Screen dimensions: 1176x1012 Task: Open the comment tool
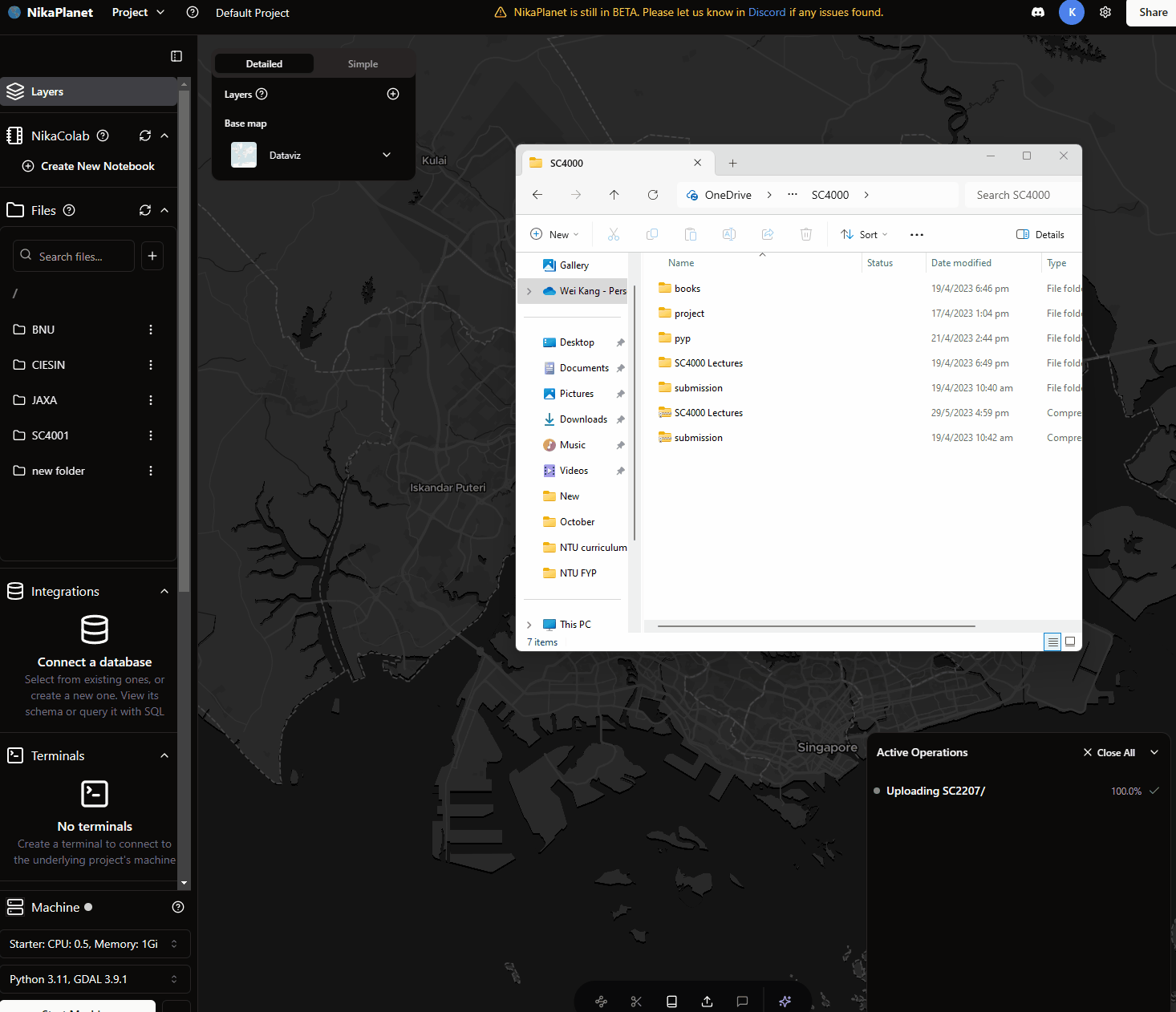[x=742, y=1001]
